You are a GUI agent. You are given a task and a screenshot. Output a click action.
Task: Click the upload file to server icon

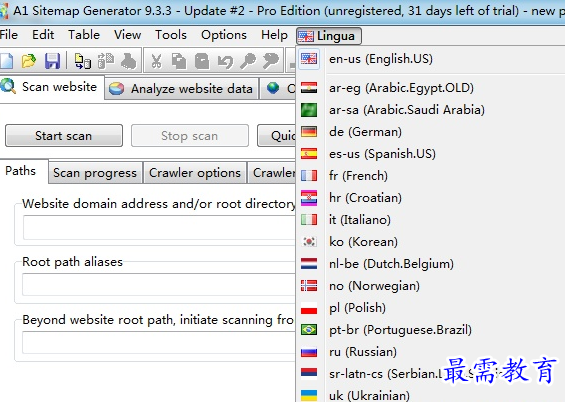coord(83,61)
